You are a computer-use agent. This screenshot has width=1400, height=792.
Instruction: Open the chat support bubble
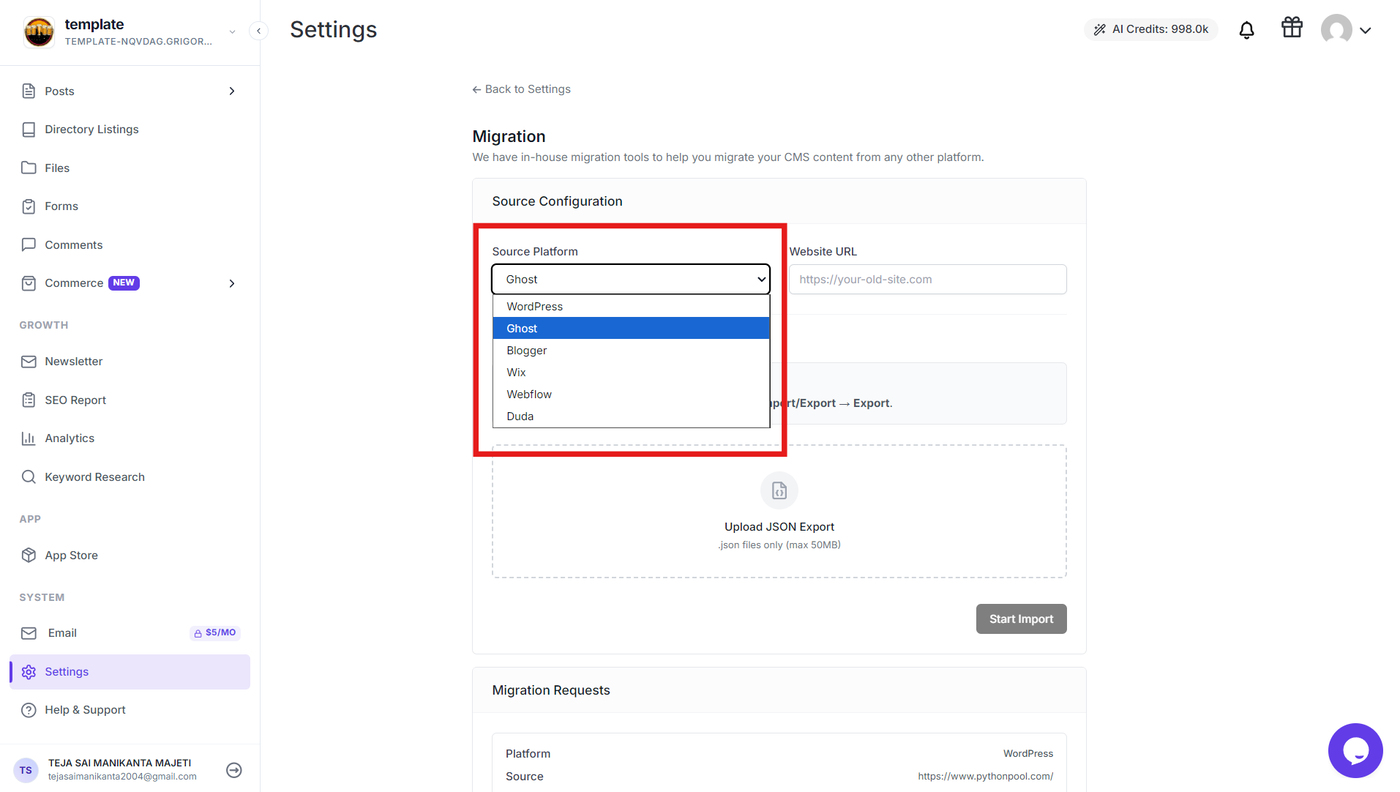(x=1355, y=750)
